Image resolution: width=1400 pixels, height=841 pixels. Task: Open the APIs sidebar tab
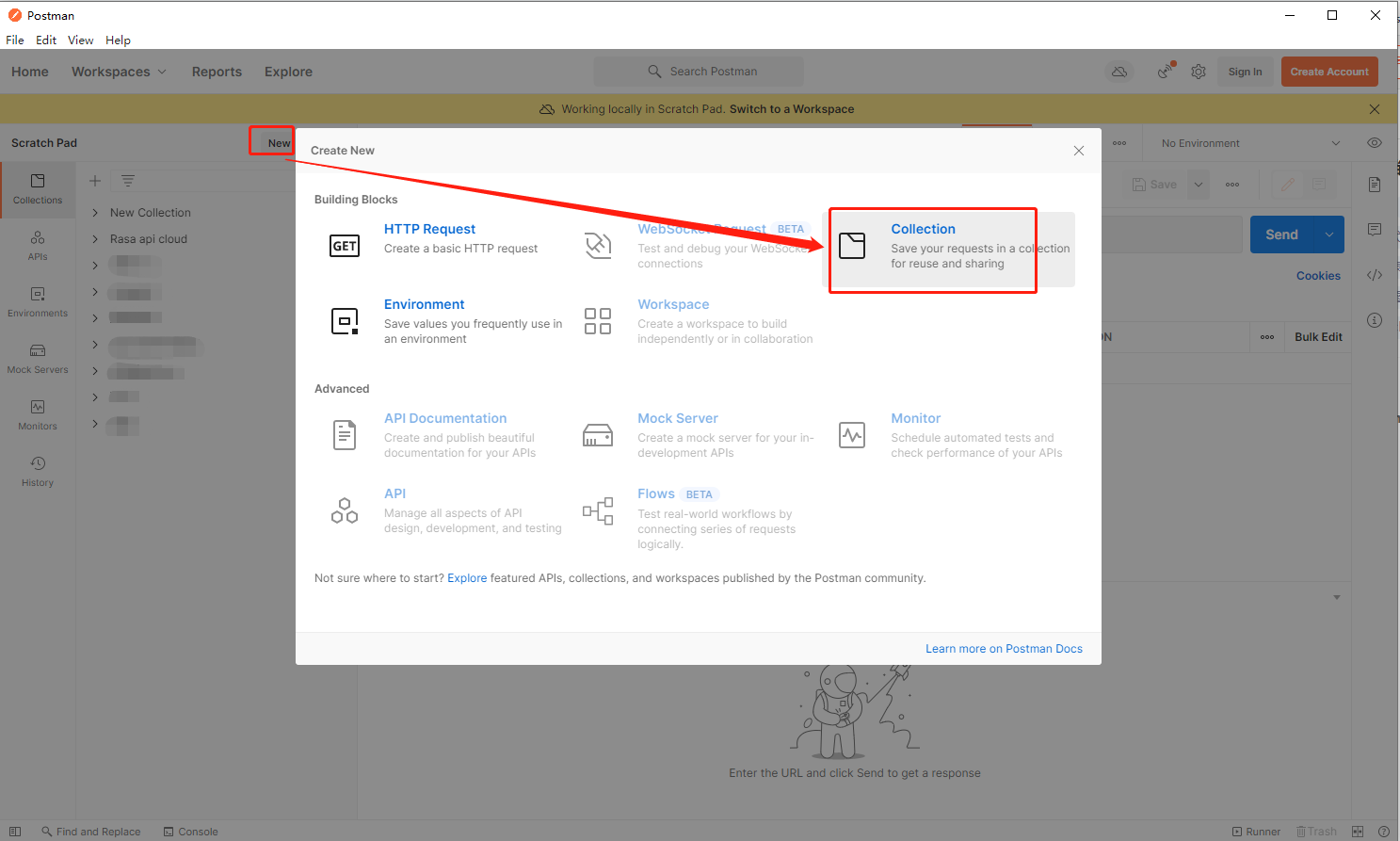tap(38, 246)
